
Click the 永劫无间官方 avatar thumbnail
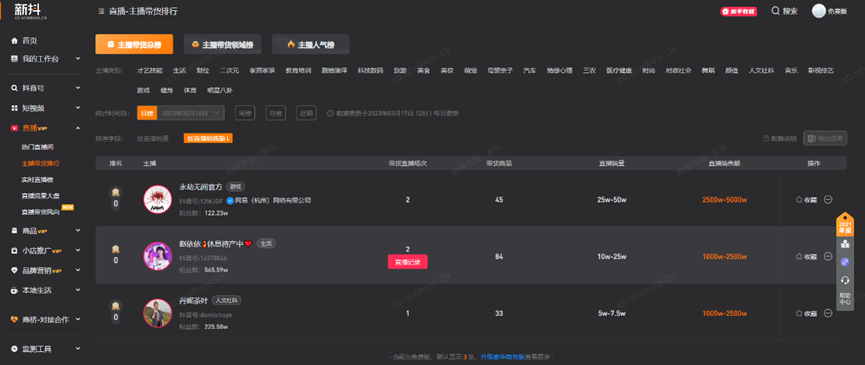coord(158,200)
